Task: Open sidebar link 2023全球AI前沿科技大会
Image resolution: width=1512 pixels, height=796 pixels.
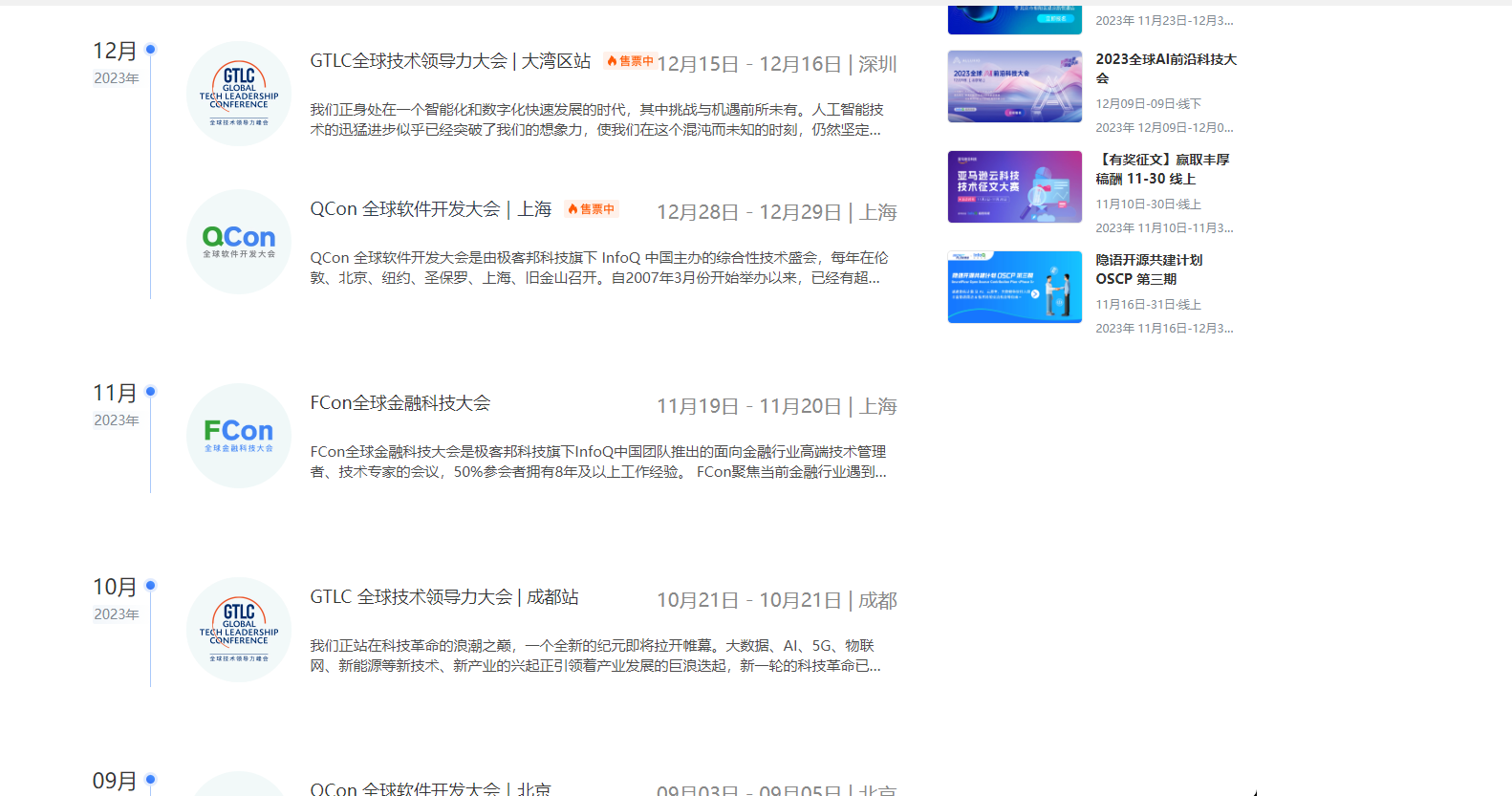Action: tap(1166, 69)
